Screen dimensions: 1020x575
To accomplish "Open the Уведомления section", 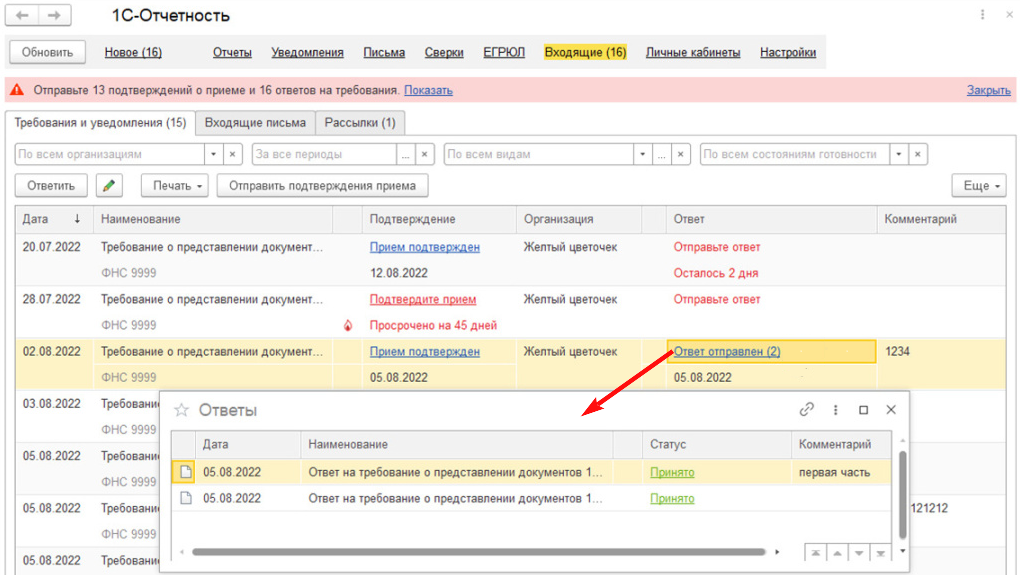I will (307, 52).
